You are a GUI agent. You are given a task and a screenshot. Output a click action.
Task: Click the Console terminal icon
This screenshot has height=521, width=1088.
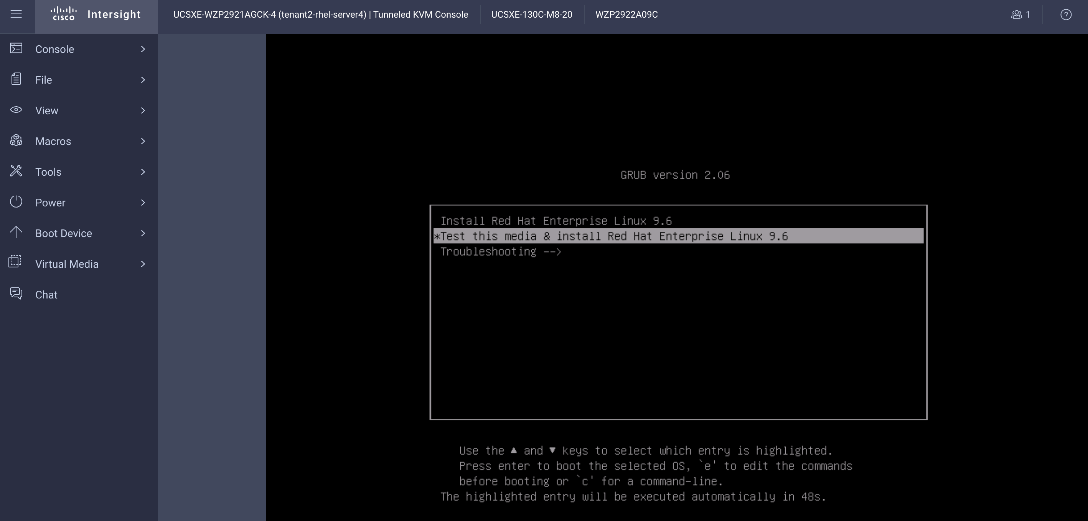click(16, 49)
